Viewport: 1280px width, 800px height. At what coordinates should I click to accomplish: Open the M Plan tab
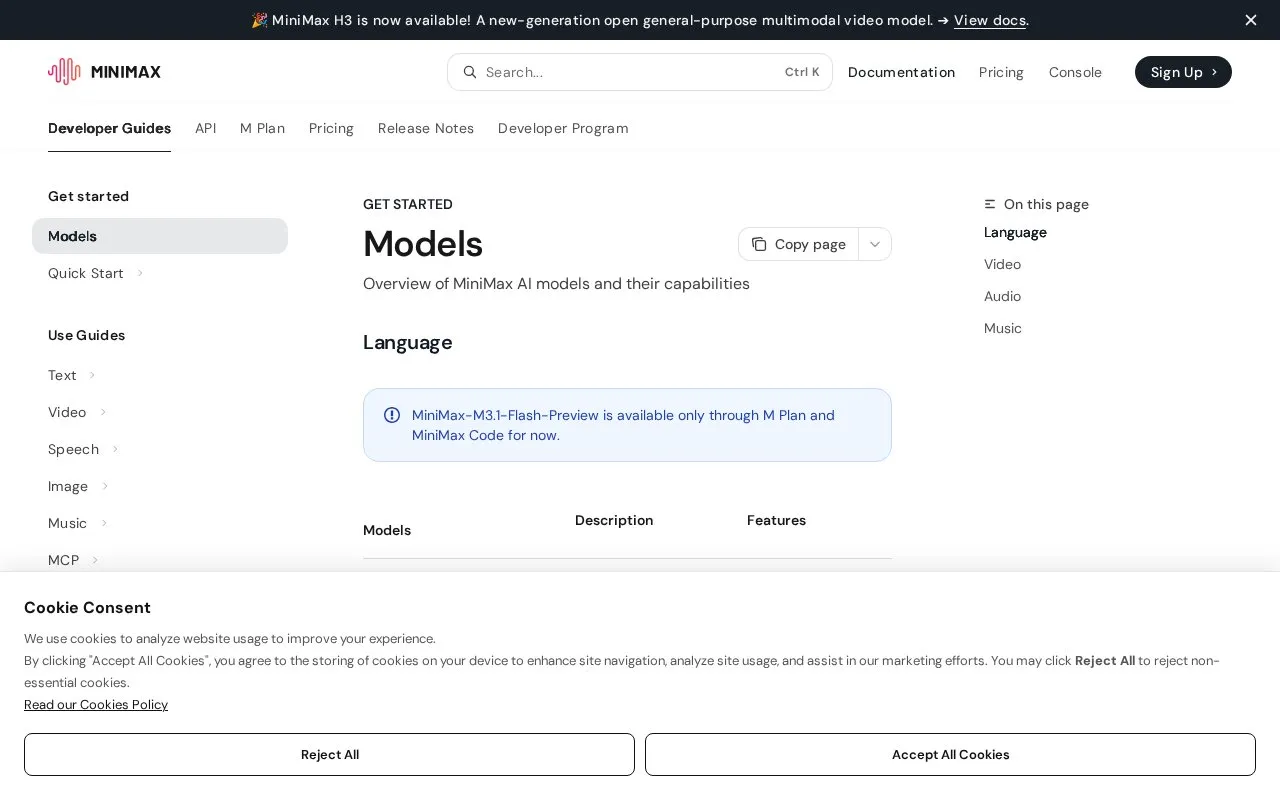[262, 128]
